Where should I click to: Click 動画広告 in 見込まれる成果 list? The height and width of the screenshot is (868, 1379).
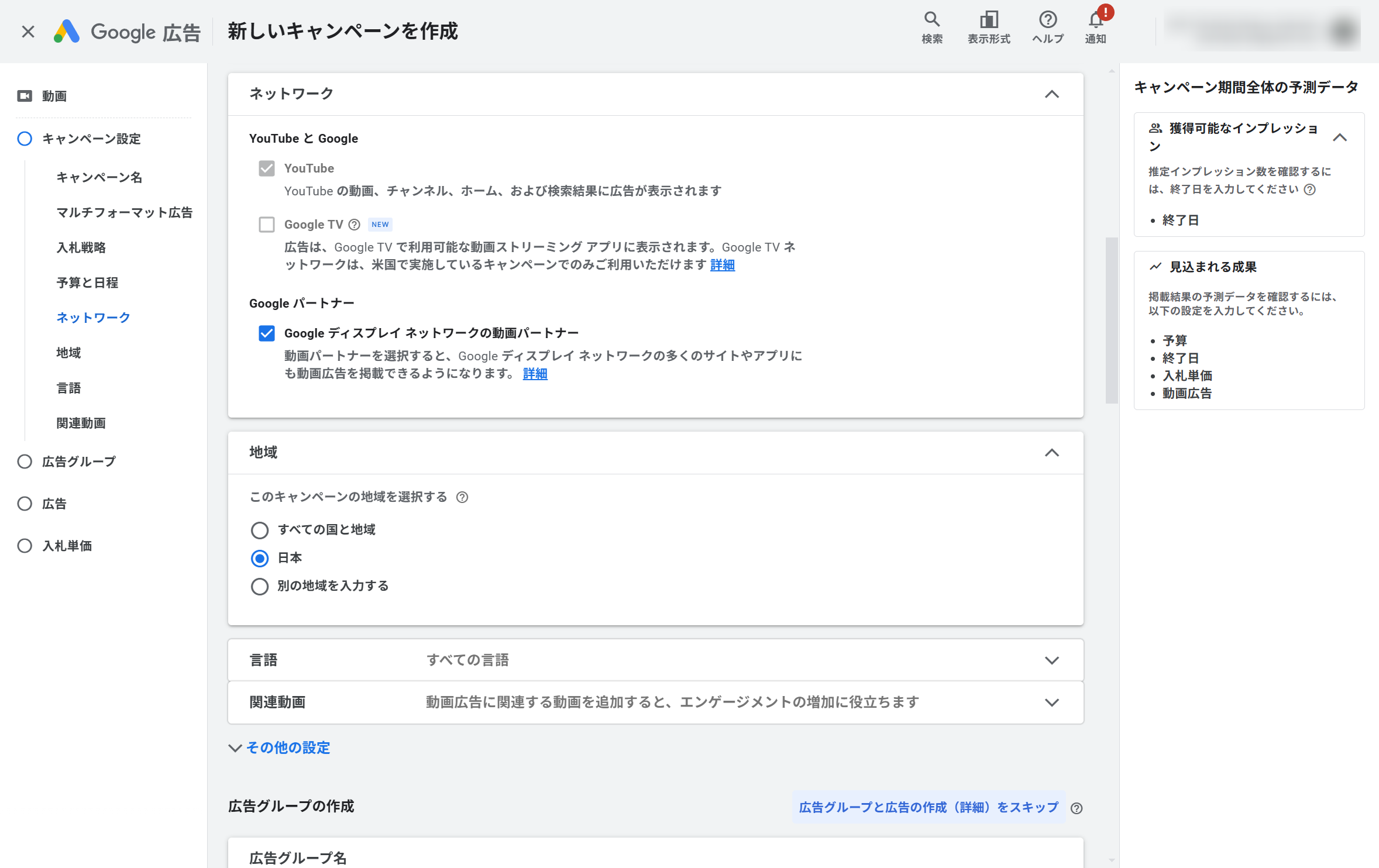[1187, 393]
